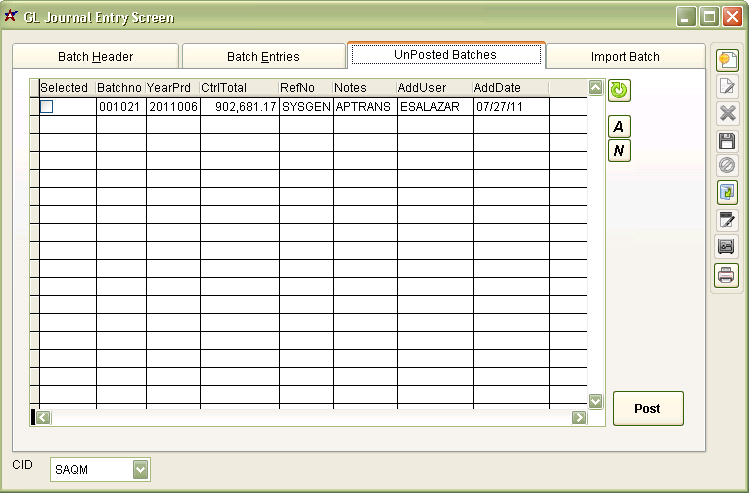Click the Edit document pencil icon

[727, 87]
